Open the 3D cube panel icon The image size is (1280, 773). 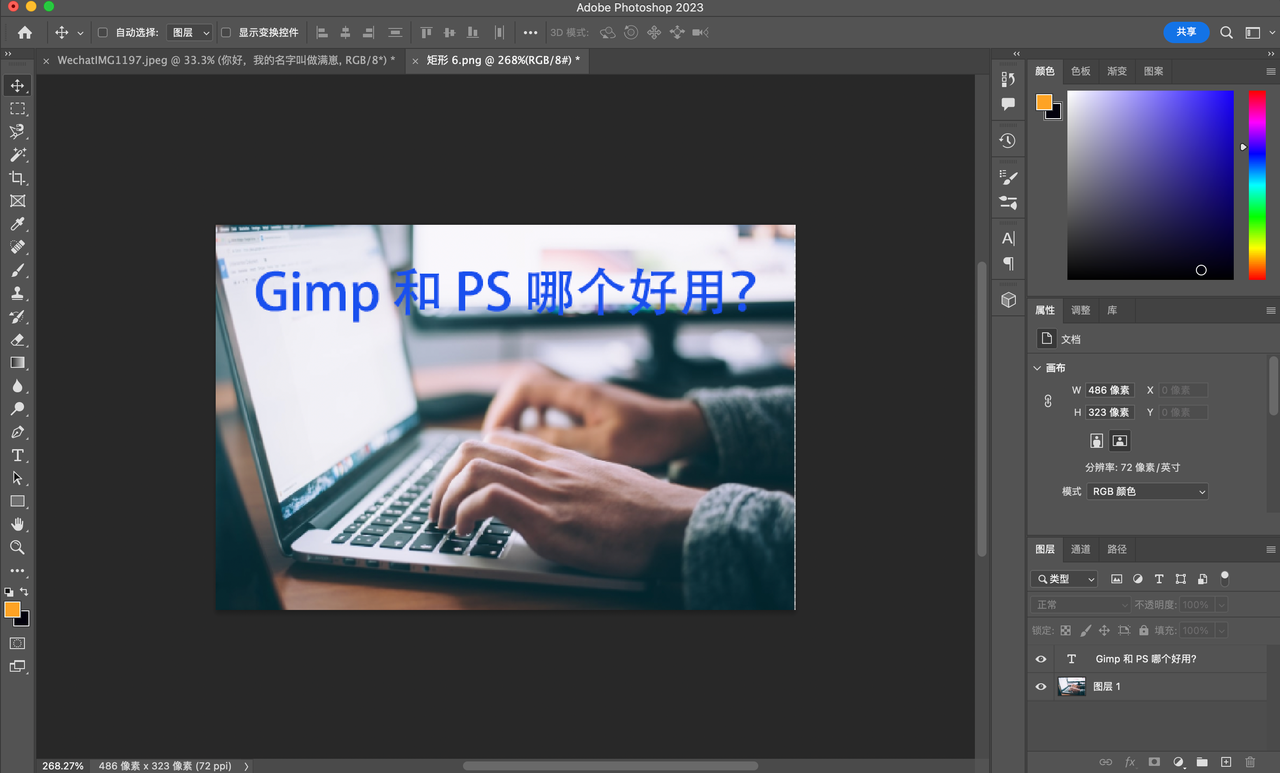(1008, 300)
